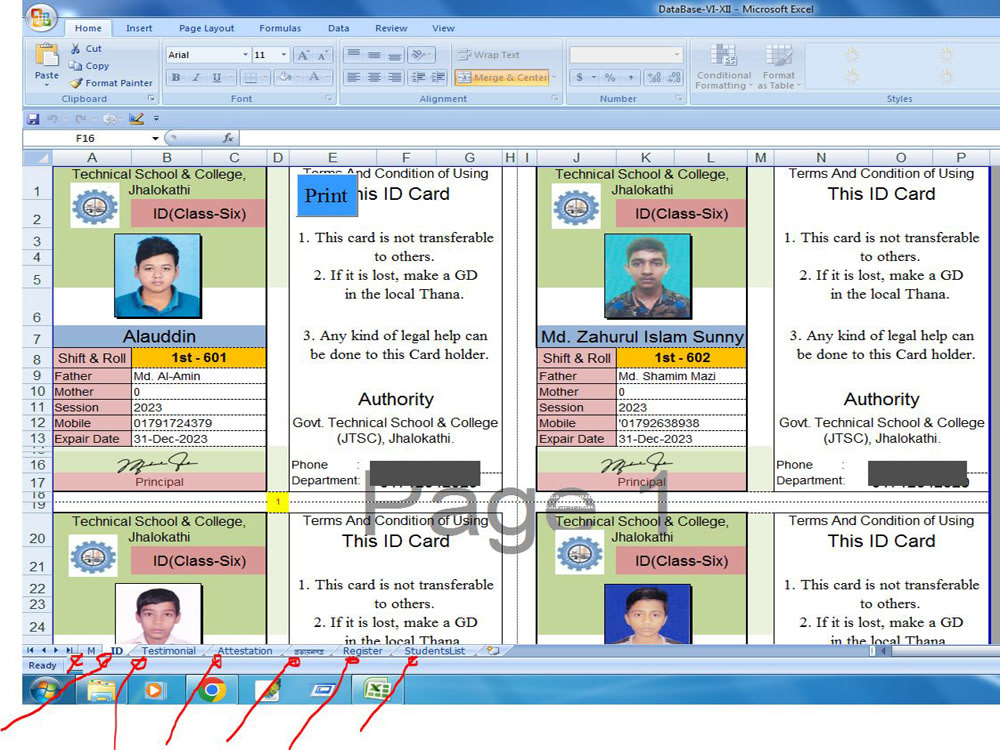Open the Review ribbon tab

391,28
